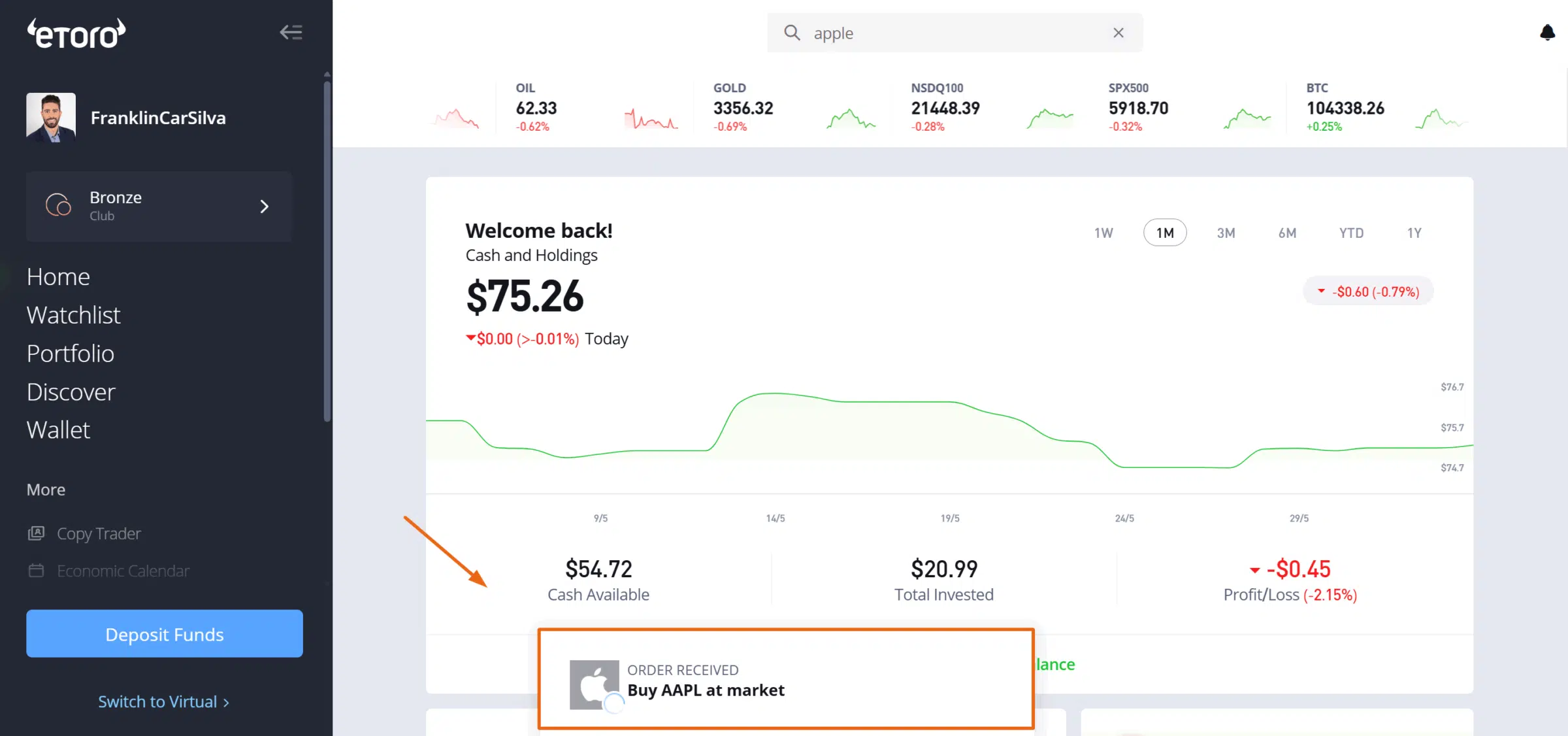Open the GOLD ticker

click(x=743, y=107)
